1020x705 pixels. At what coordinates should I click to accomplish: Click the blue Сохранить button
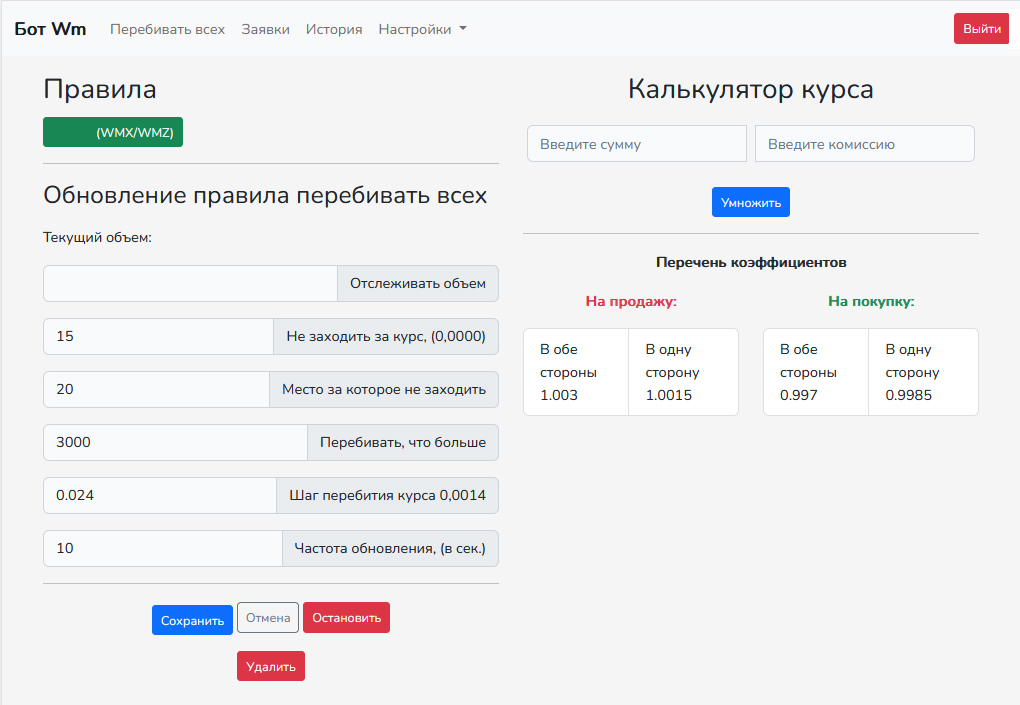click(x=193, y=620)
